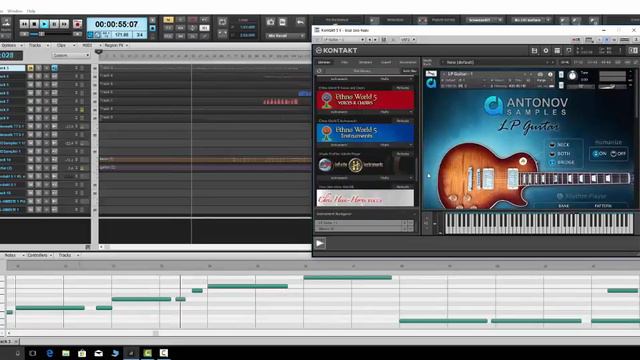This screenshot has height=360, width=640.
Task: Open the Notes menu in piano roll
Action: click(12, 255)
